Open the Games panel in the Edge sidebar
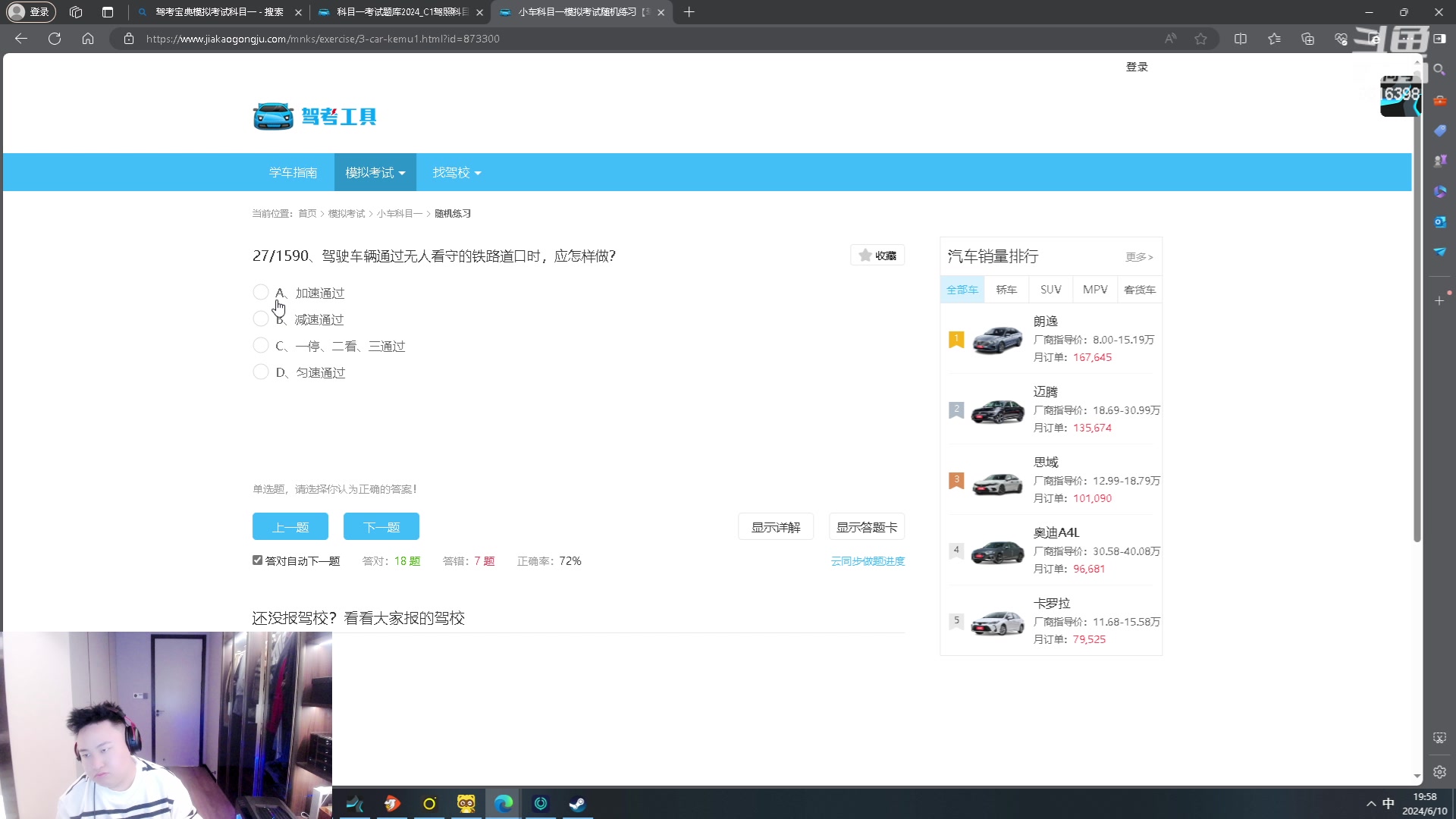This screenshot has width=1456, height=819. pyautogui.click(x=1440, y=160)
